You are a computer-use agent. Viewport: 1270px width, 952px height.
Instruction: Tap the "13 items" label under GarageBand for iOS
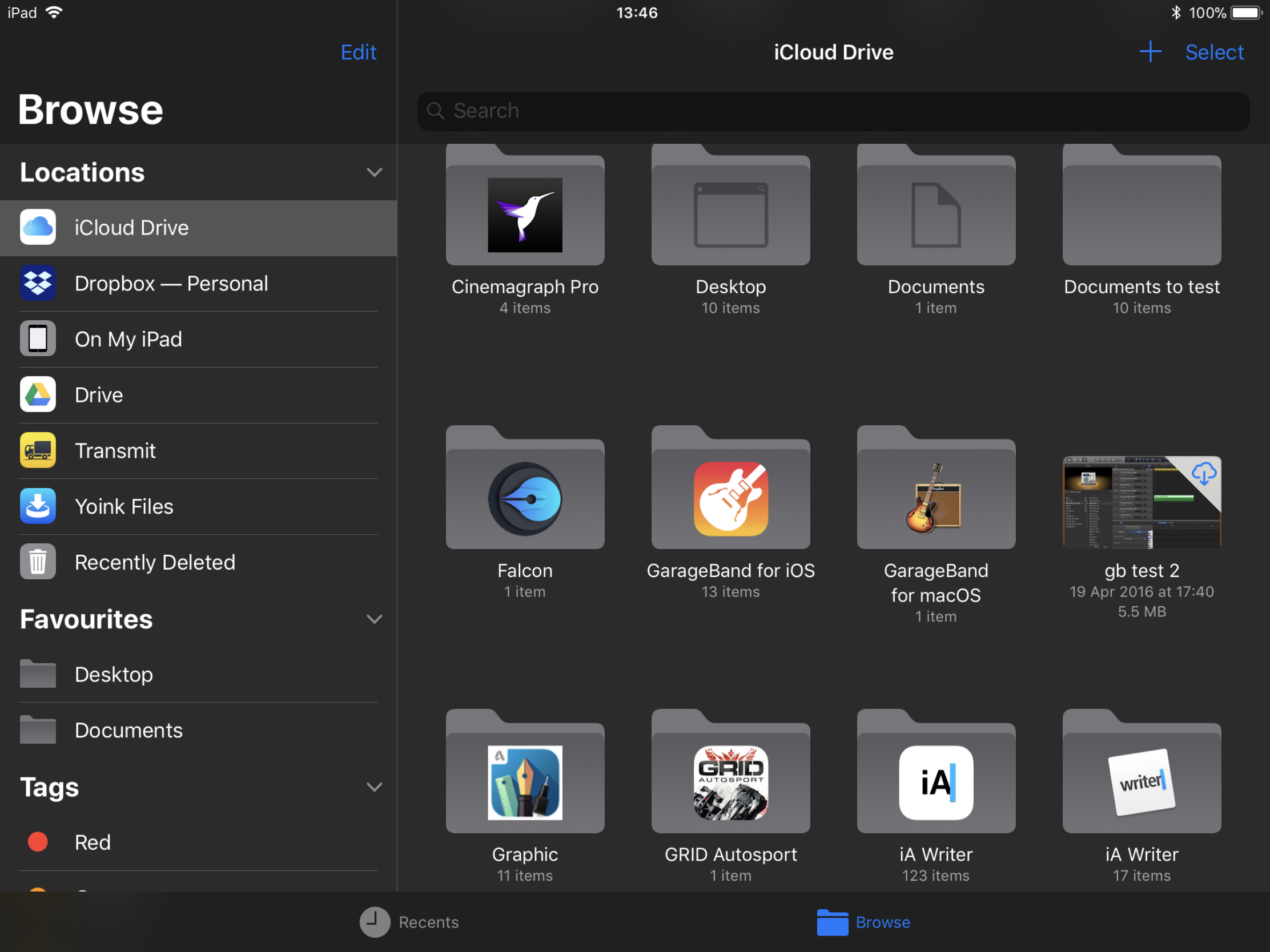pyautogui.click(x=730, y=592)
